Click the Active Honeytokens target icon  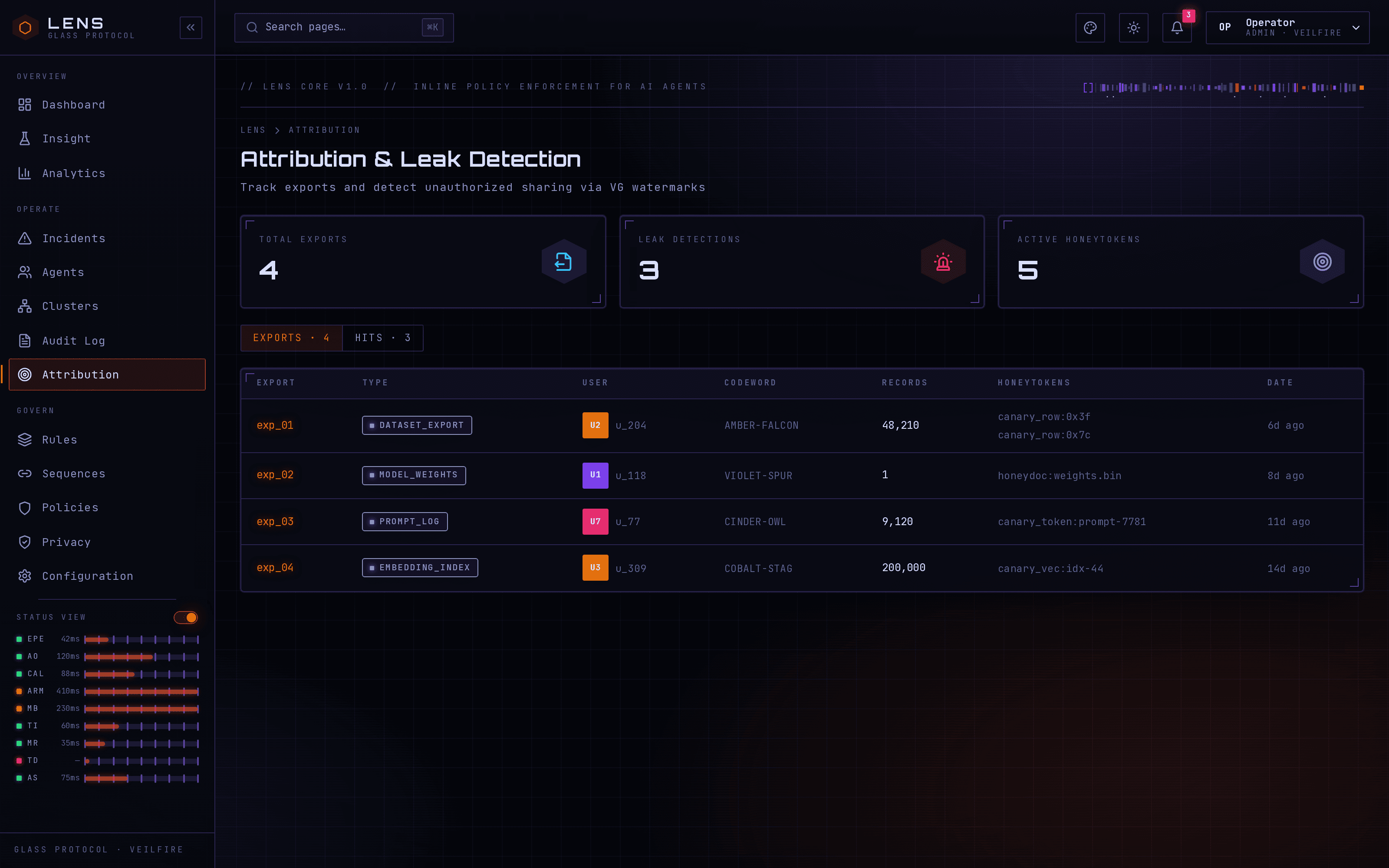pos(1323,262)
